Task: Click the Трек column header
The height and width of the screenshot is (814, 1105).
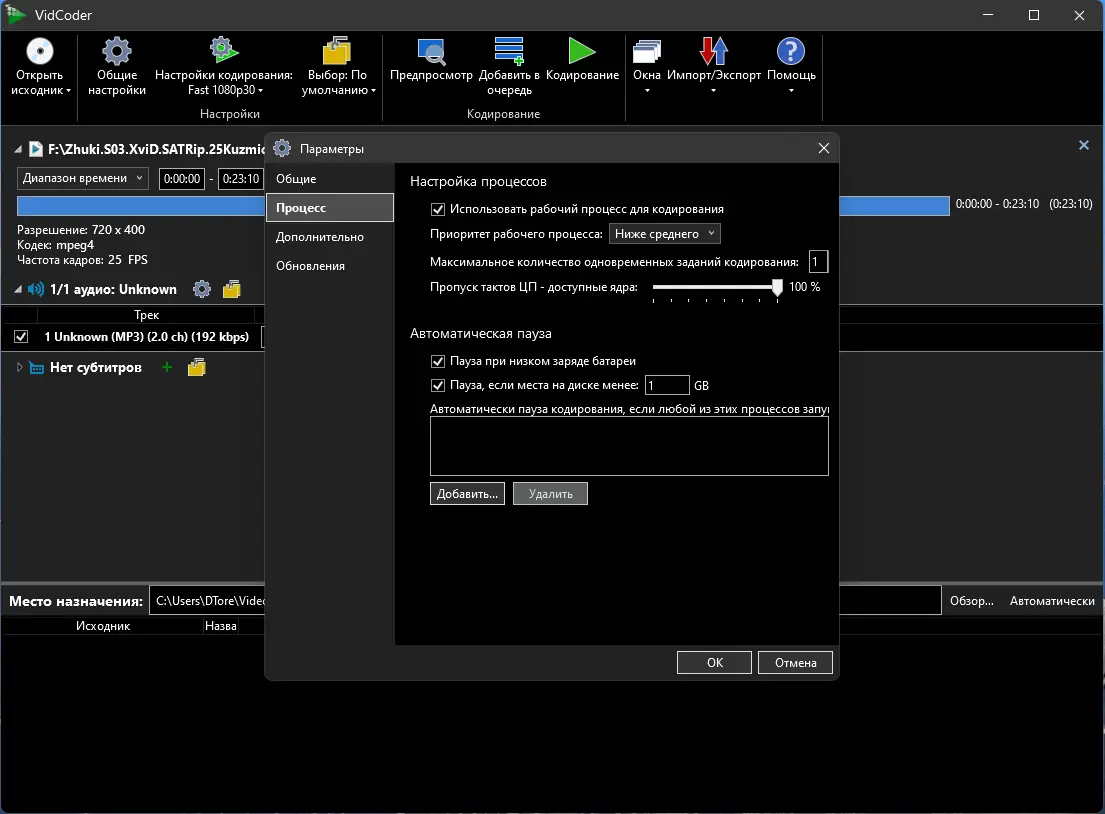Action: click(x=147, y=315)
